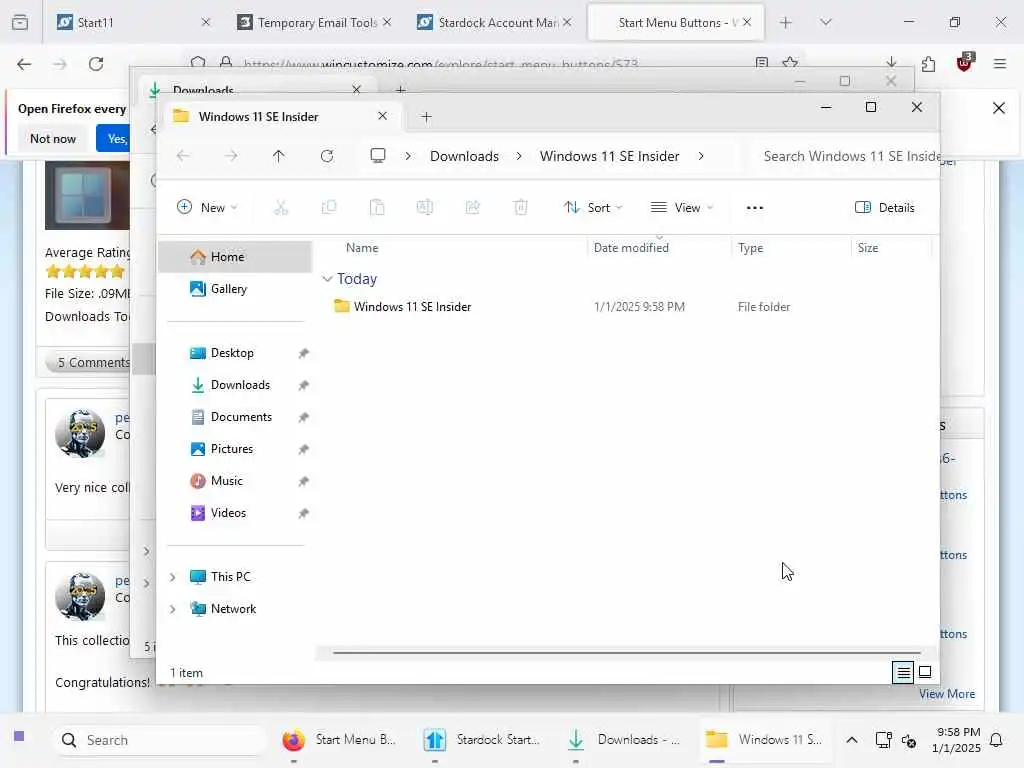
Task: Open the Firefox window from taskbar
Action: (340, 740)
